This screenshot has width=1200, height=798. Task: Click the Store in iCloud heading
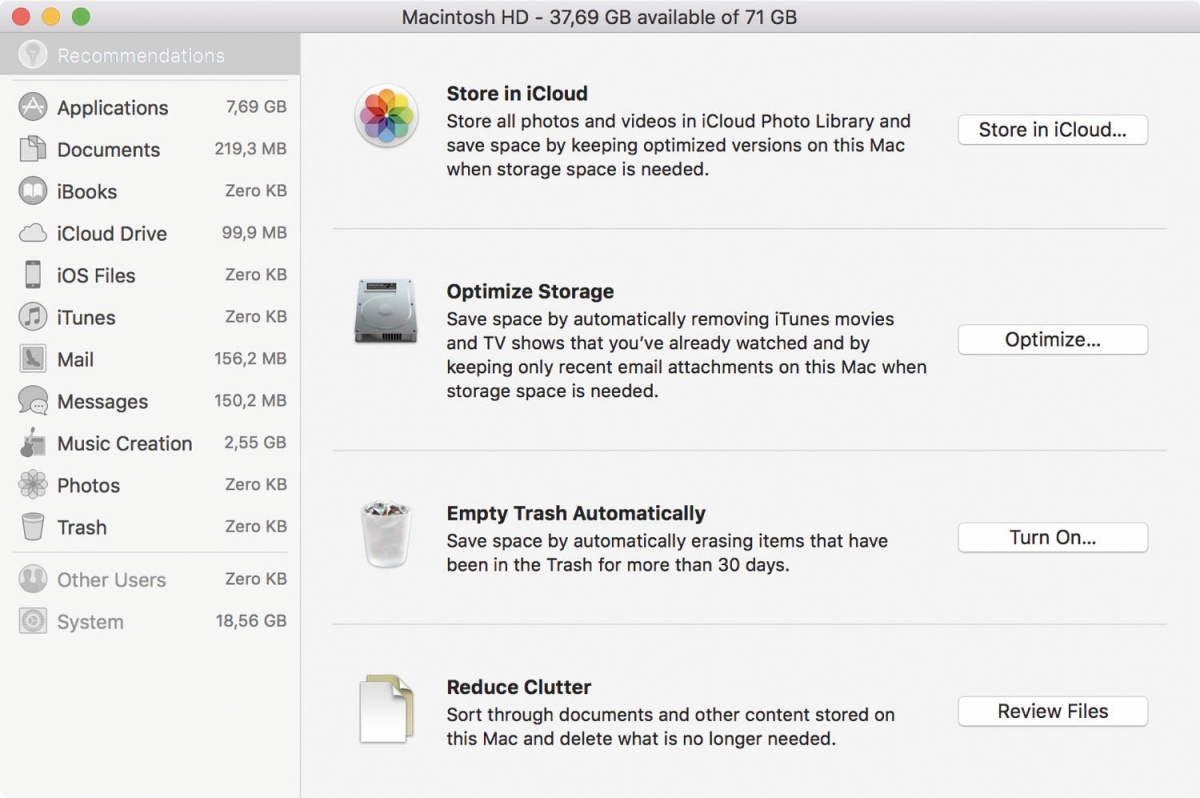tap(517, 93)
